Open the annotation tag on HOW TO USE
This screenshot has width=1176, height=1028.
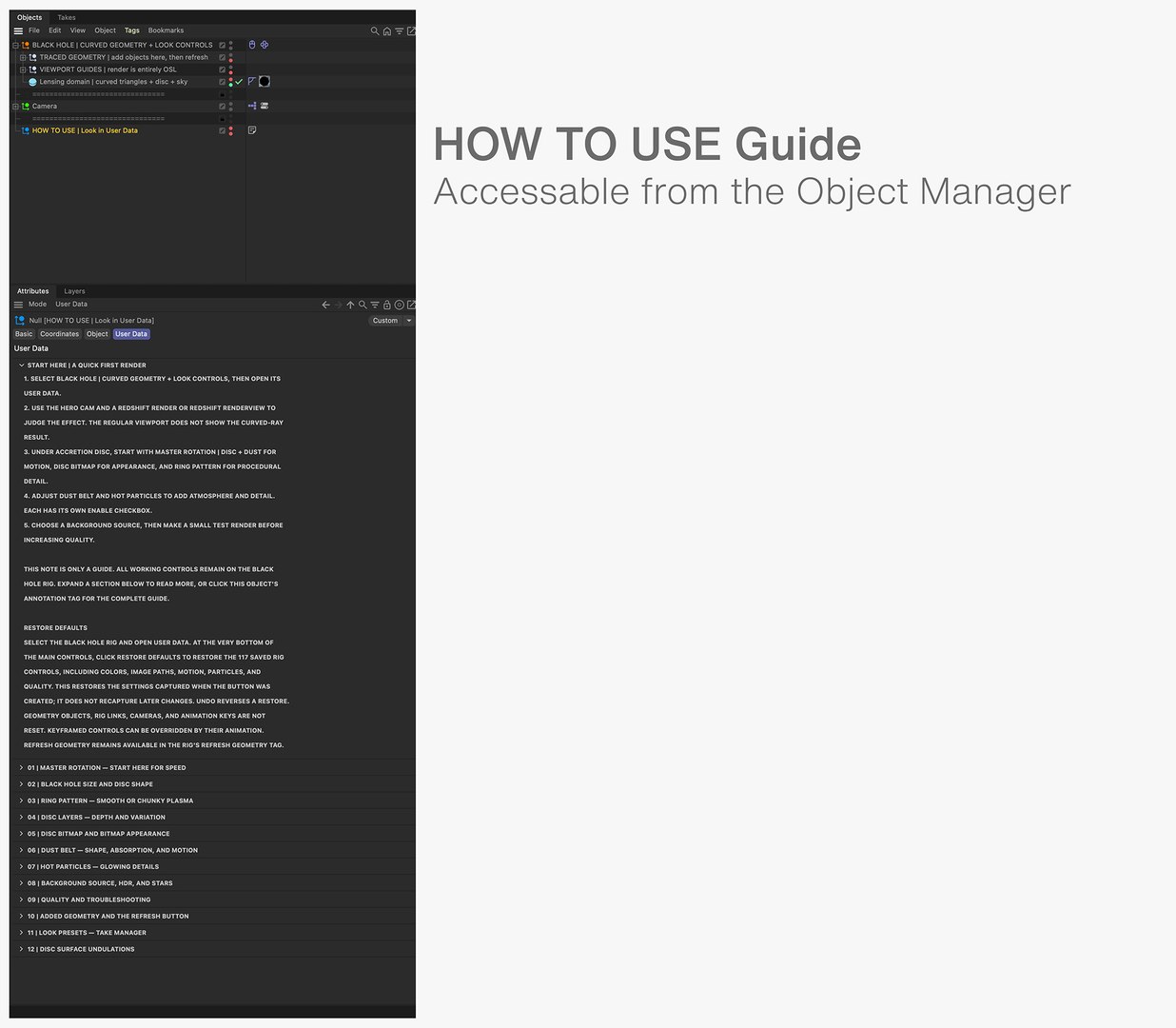[252, 130]
